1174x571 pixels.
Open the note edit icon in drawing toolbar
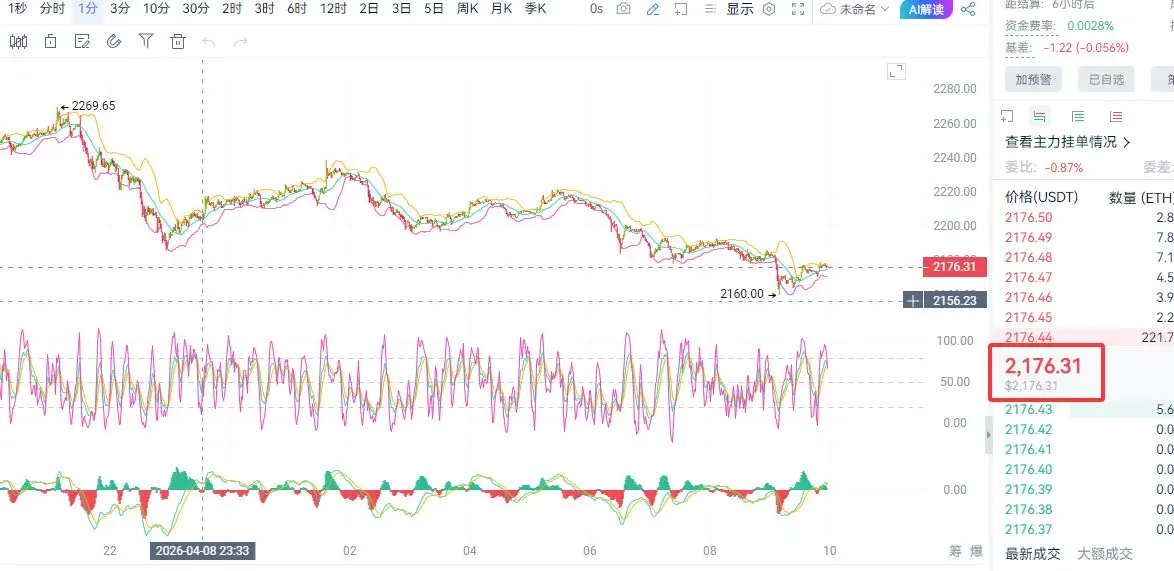(x=82, y=41)
